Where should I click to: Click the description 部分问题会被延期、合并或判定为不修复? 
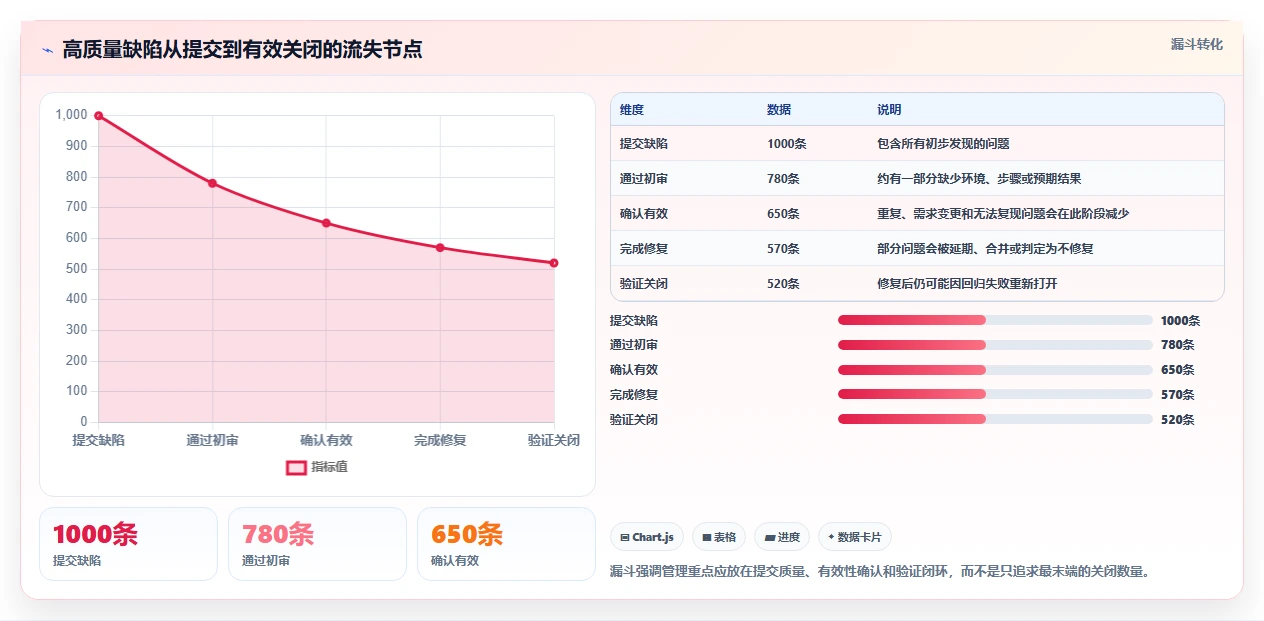[x=985, y=249]
